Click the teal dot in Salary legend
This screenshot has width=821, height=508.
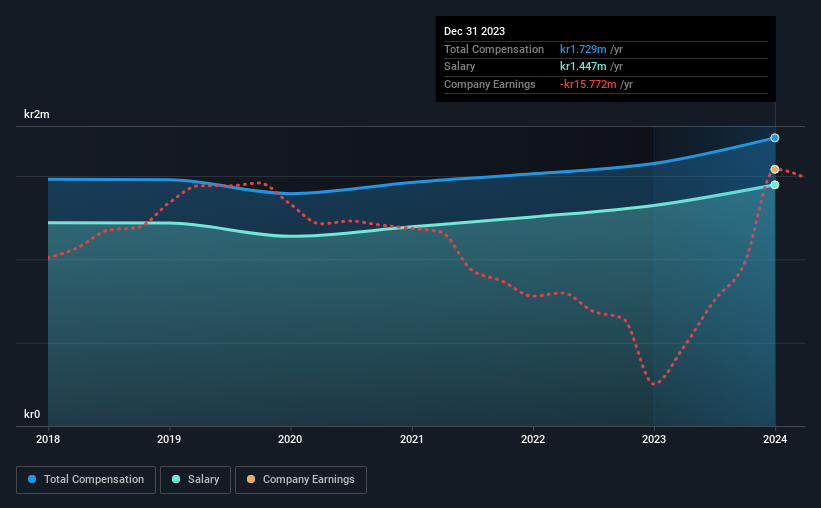[176, 479]
